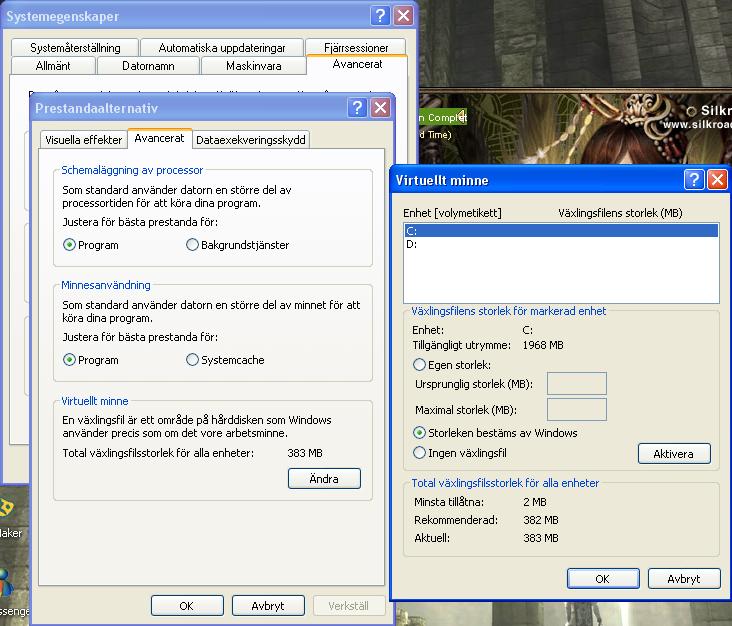732x626 pixels.
Task: Select Storleken bestäms av Windows option
Action: (420, 433)
